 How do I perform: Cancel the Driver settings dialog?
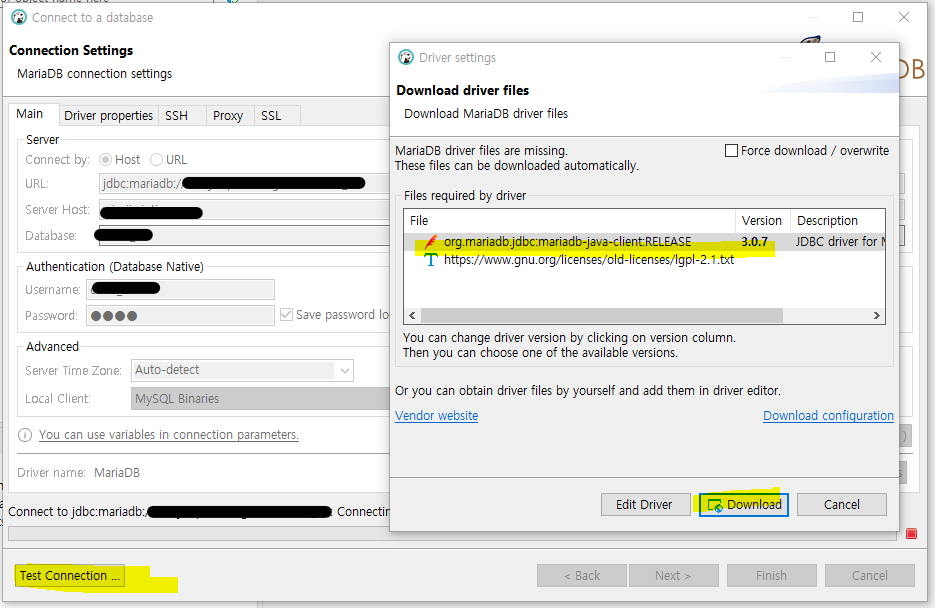(x=841, y=504)
